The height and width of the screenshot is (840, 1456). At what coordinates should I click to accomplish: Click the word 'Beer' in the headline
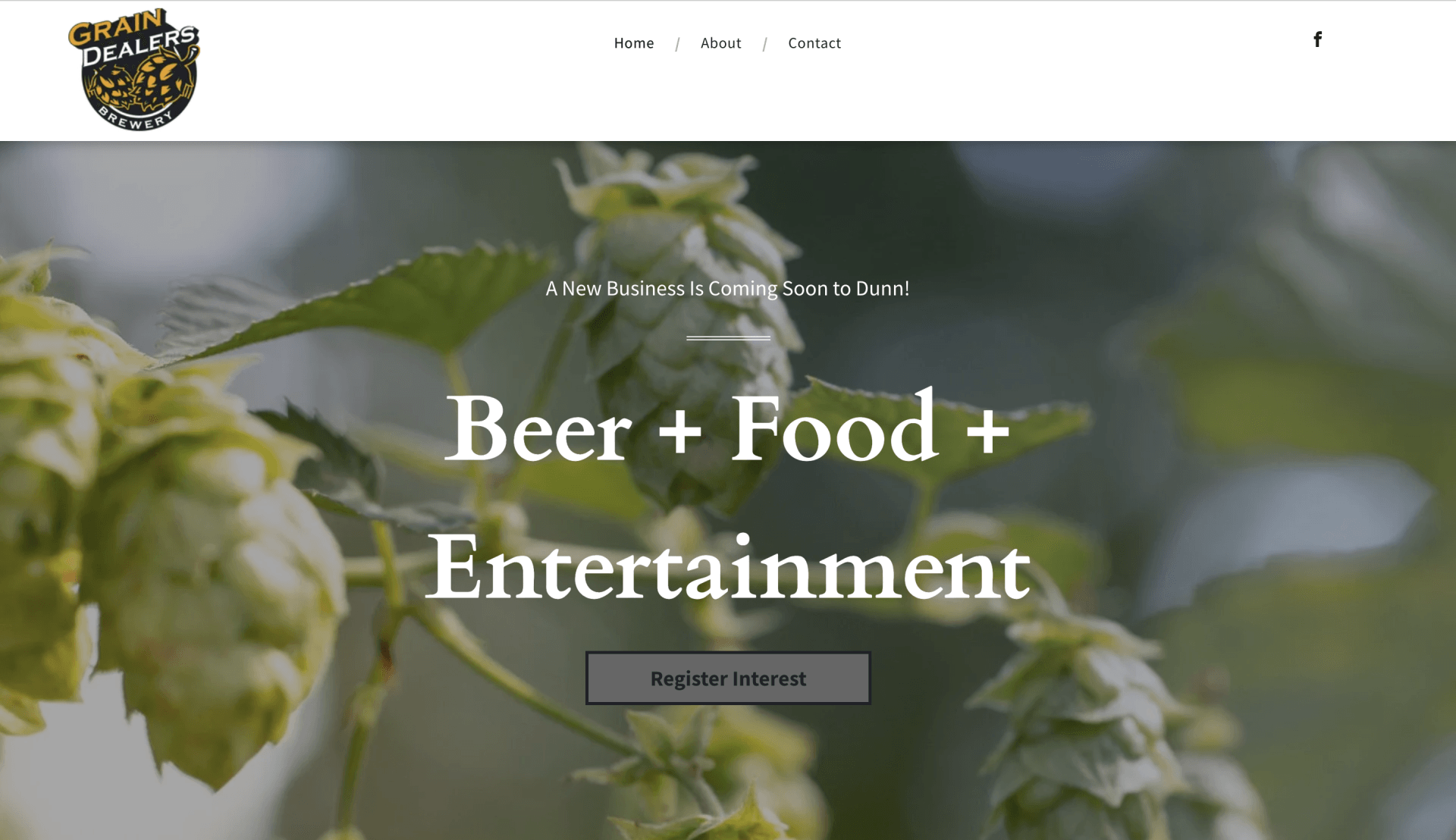538,428
